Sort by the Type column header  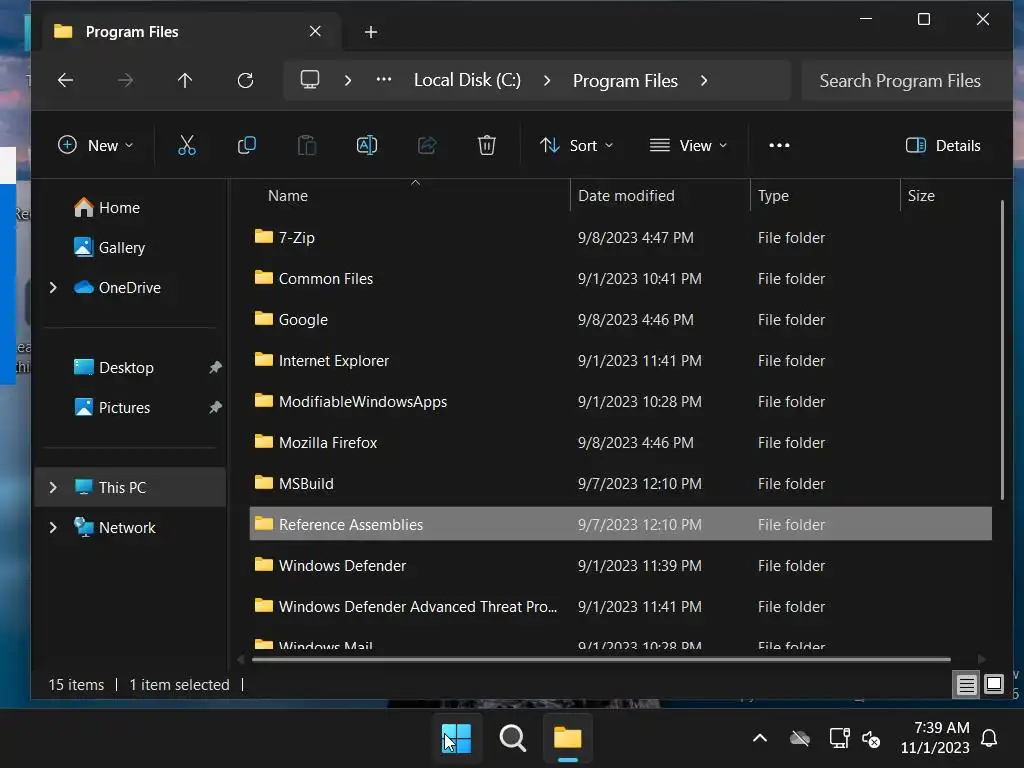[x=773, y=196]
